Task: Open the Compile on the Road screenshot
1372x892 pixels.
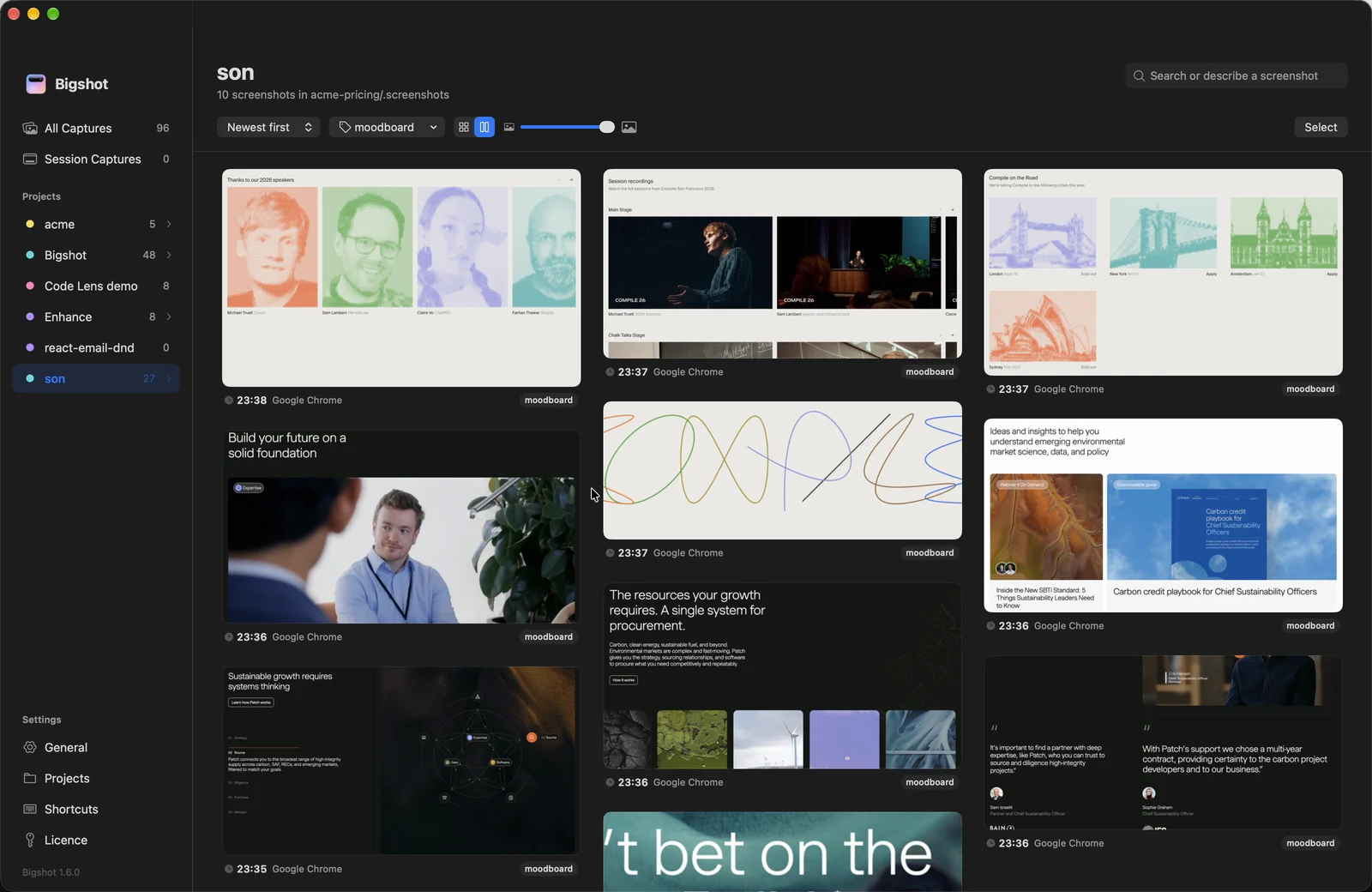Action: pyautogui.click(x=1163, y=272)
